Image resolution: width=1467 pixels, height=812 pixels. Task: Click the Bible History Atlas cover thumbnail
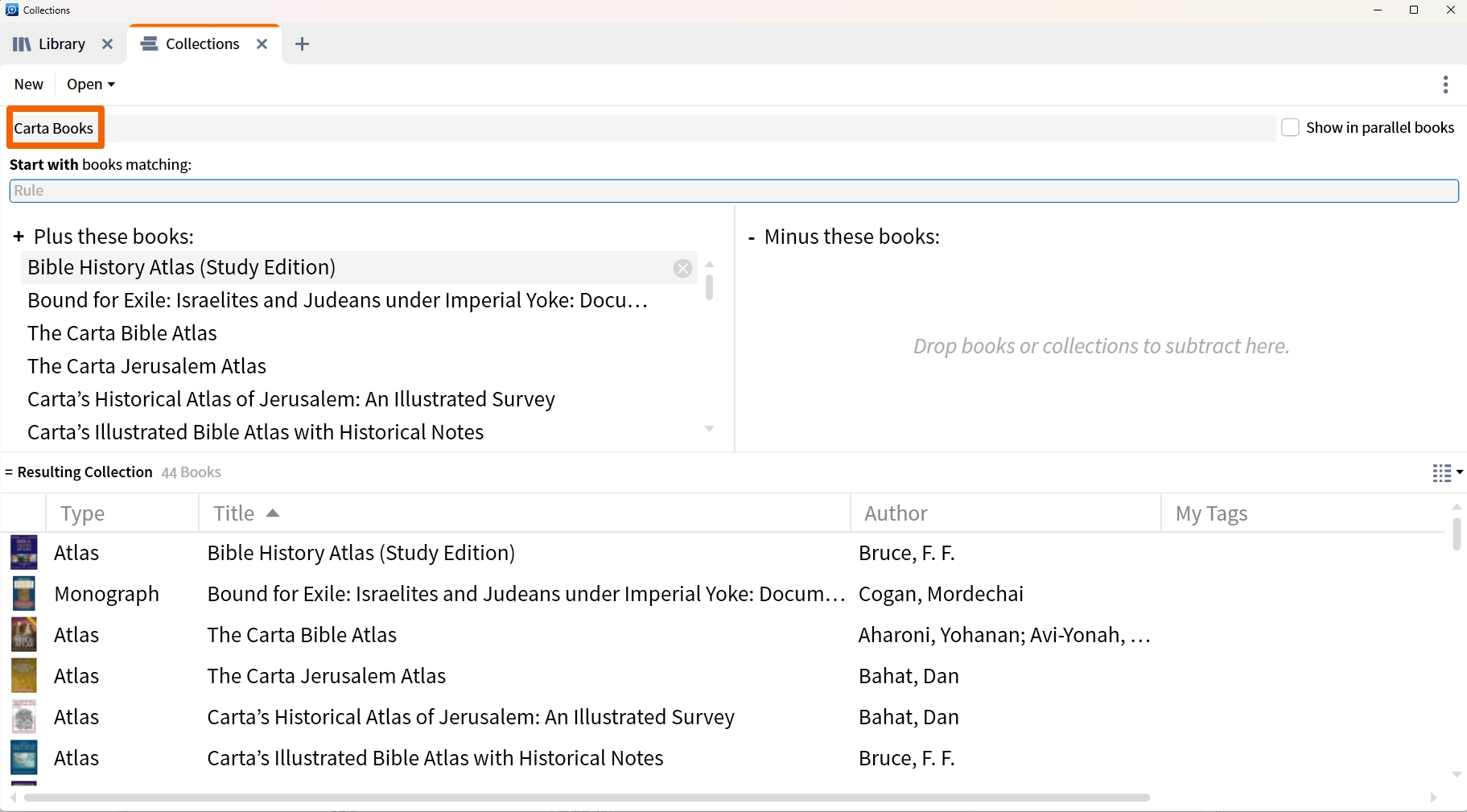[23, 553]
